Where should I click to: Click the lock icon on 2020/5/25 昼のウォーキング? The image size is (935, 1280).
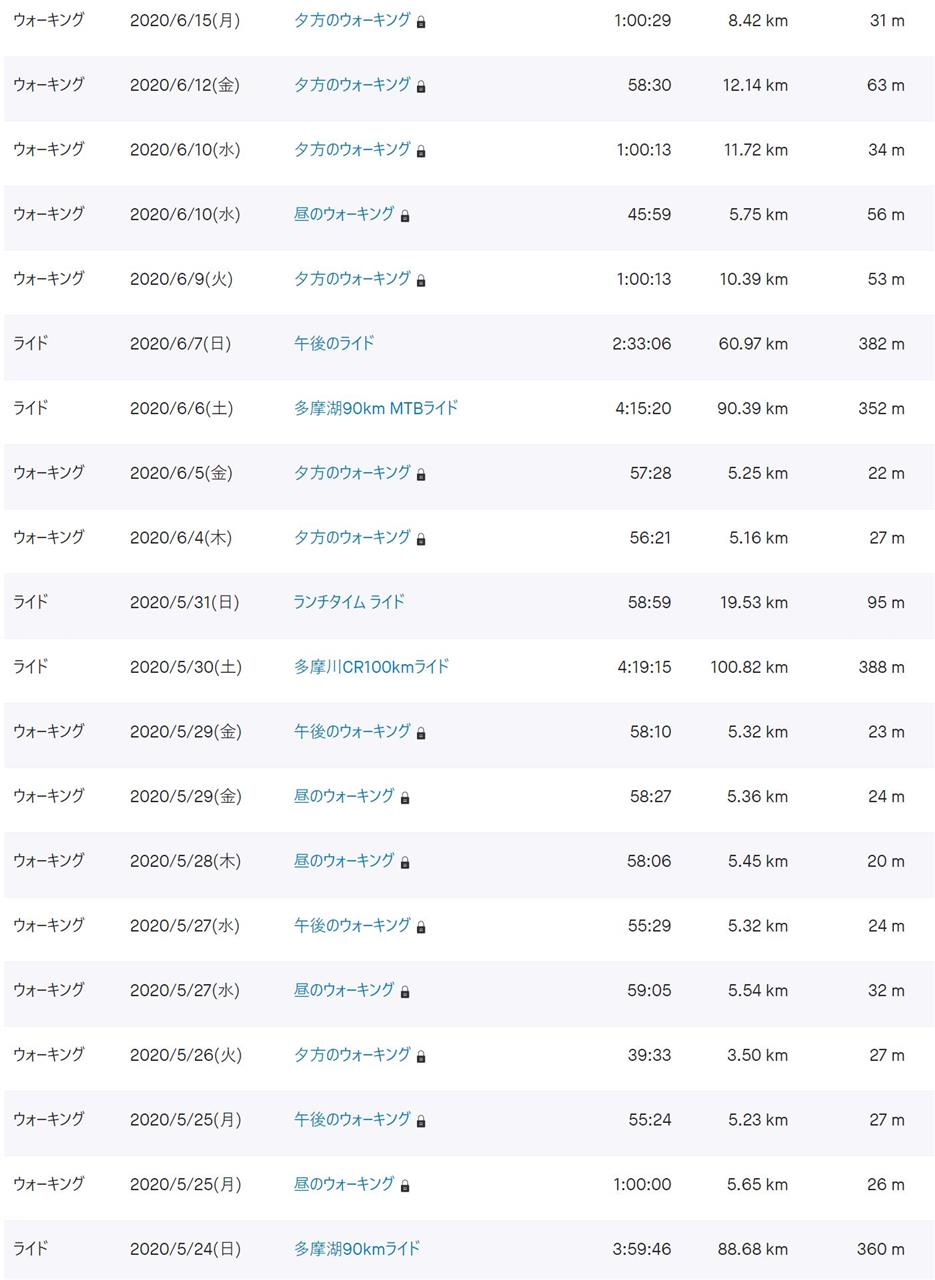click(405, 1185)
